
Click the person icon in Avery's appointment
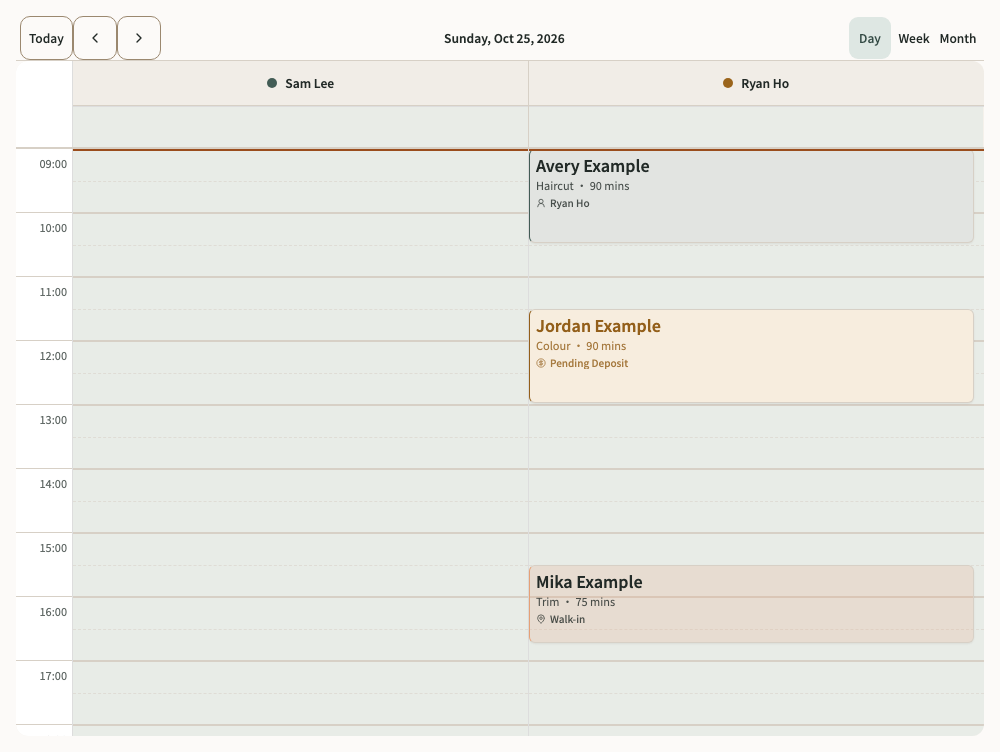(541, 203)
